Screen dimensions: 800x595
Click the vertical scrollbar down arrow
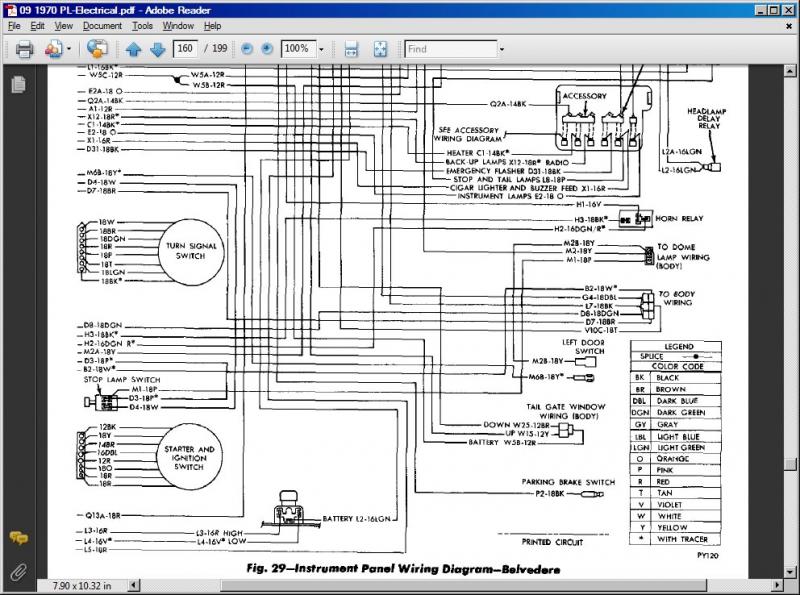(790, 572)
